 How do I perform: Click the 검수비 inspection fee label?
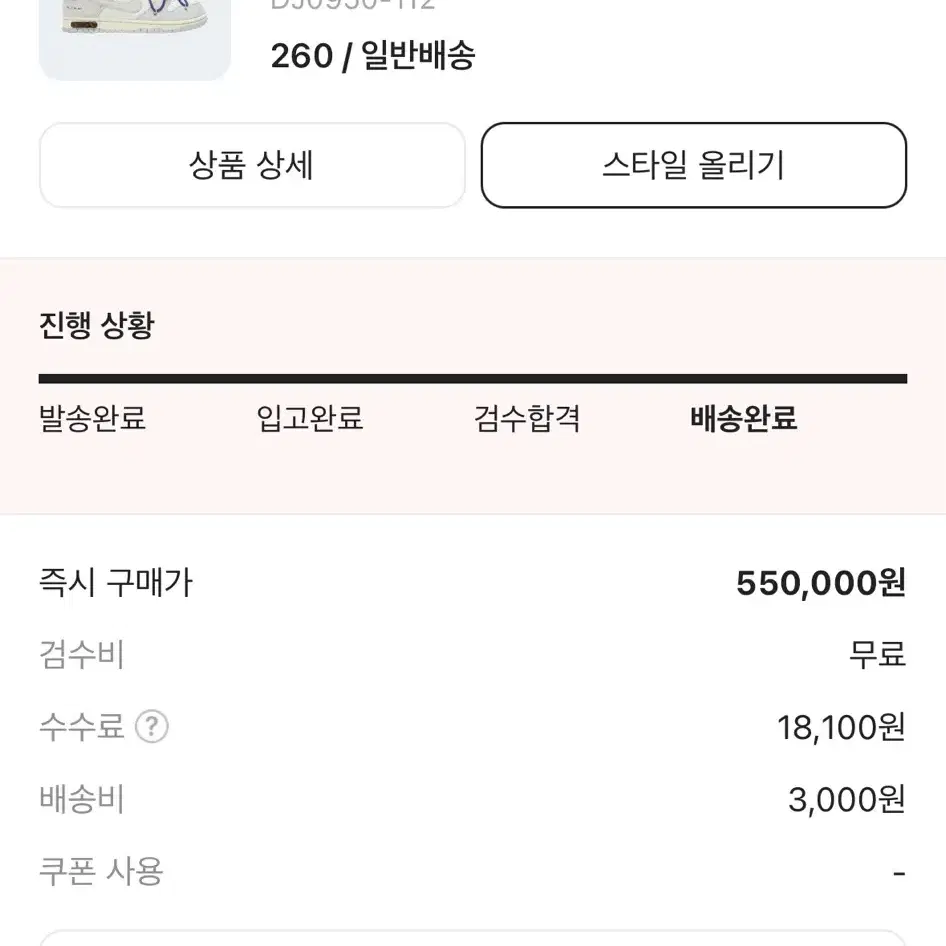click(81, 655)
